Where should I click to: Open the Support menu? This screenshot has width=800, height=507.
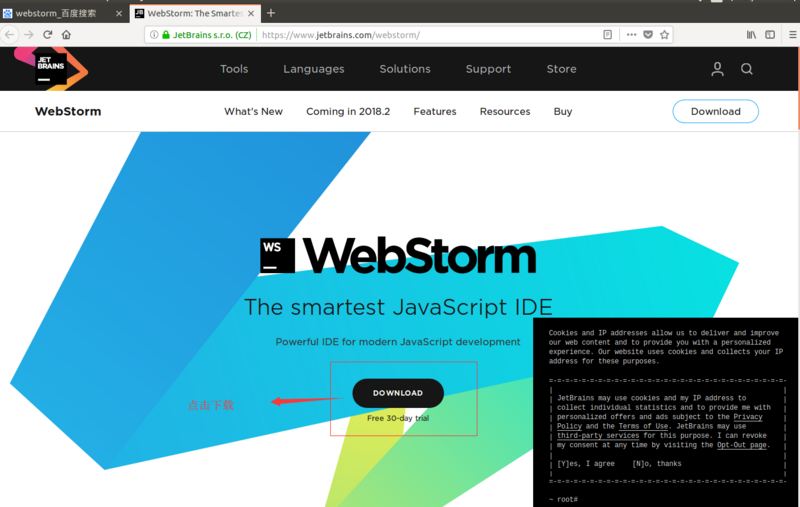[x=488, y=69]
